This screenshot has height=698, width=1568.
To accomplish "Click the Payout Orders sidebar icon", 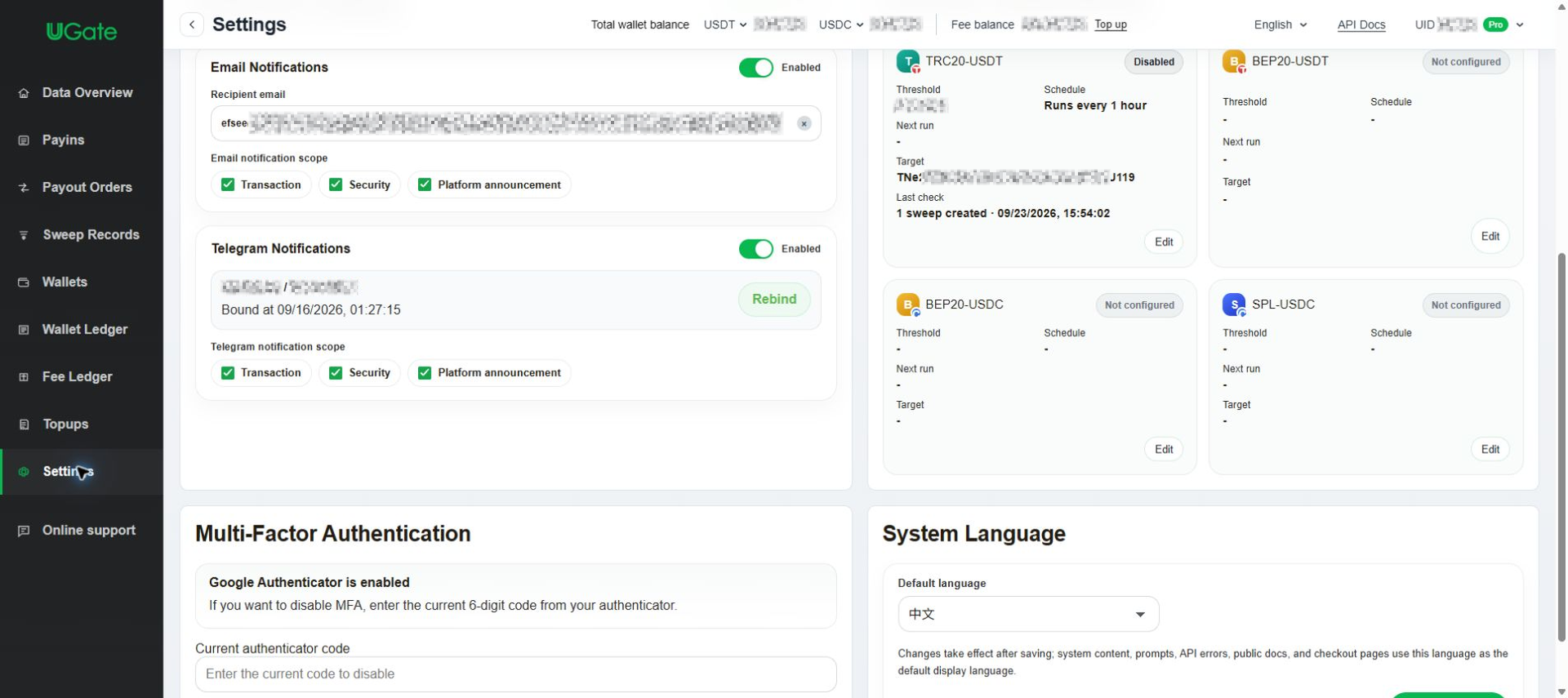I will tap(24, 188).
